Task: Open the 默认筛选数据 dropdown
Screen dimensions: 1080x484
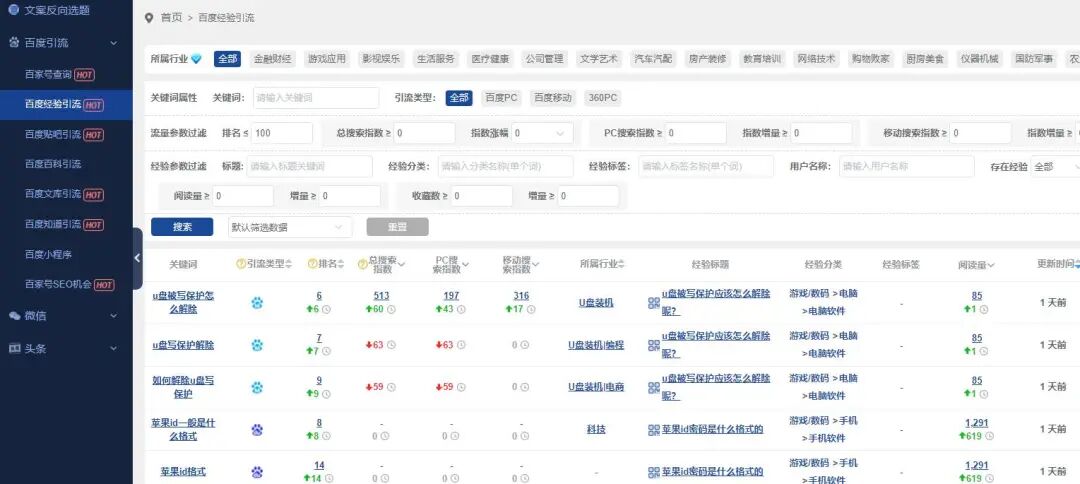Action: tap(289, 227)
